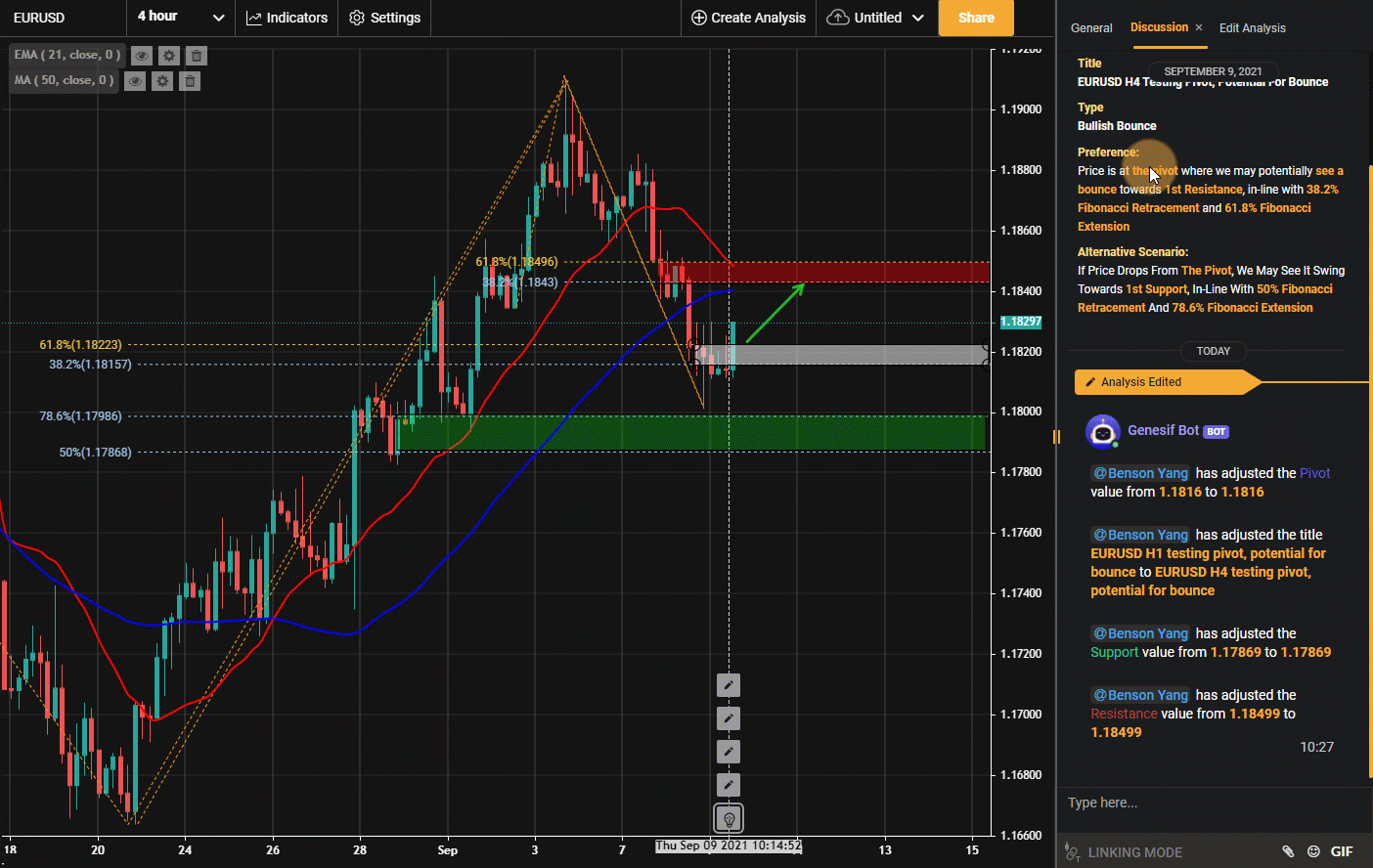Click the 50%(1.17868) Fibonacci level label
Screen dimensions: 1373x868
(x=95, y=453)
